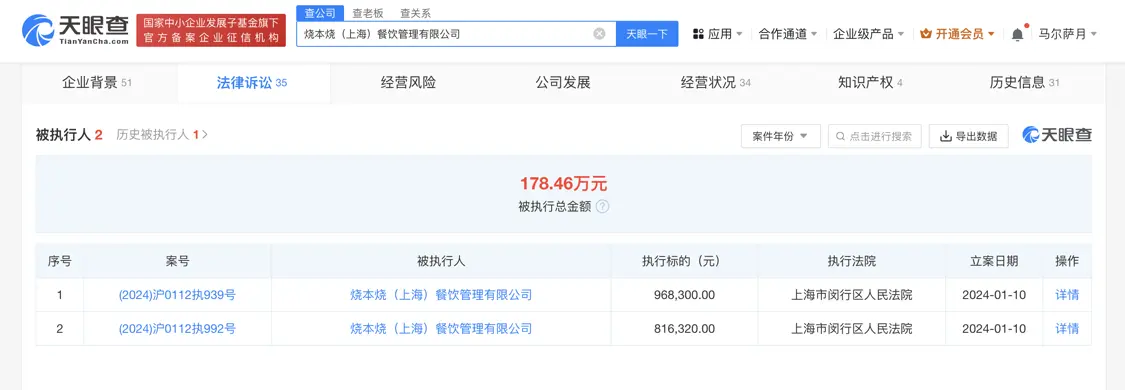Click the 立案日期 column header

point(994,262)
